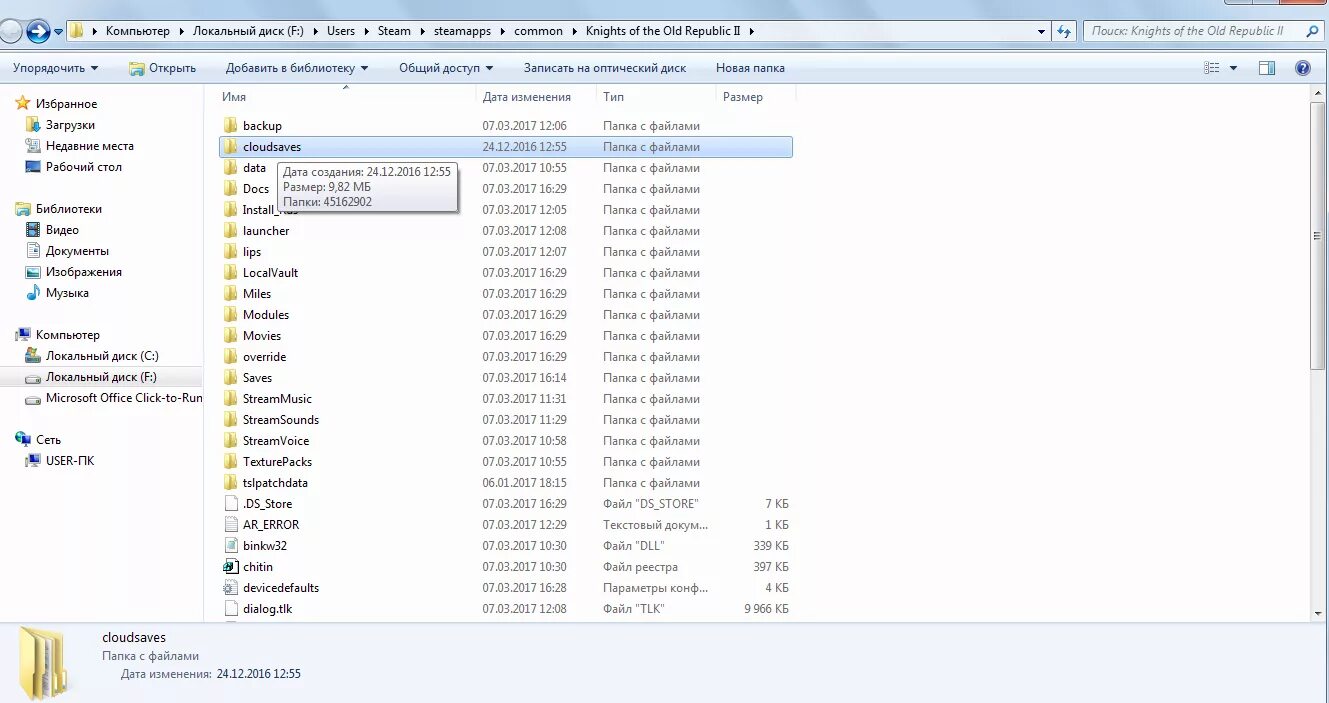Select the StreamMusic folder icon

(x=230, y=399)
